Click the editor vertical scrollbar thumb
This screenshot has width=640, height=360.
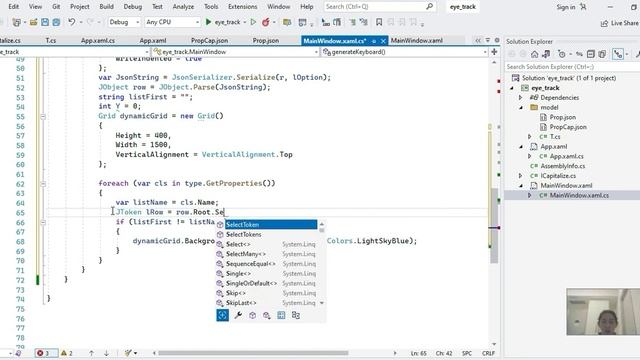[x=493, y=225]
